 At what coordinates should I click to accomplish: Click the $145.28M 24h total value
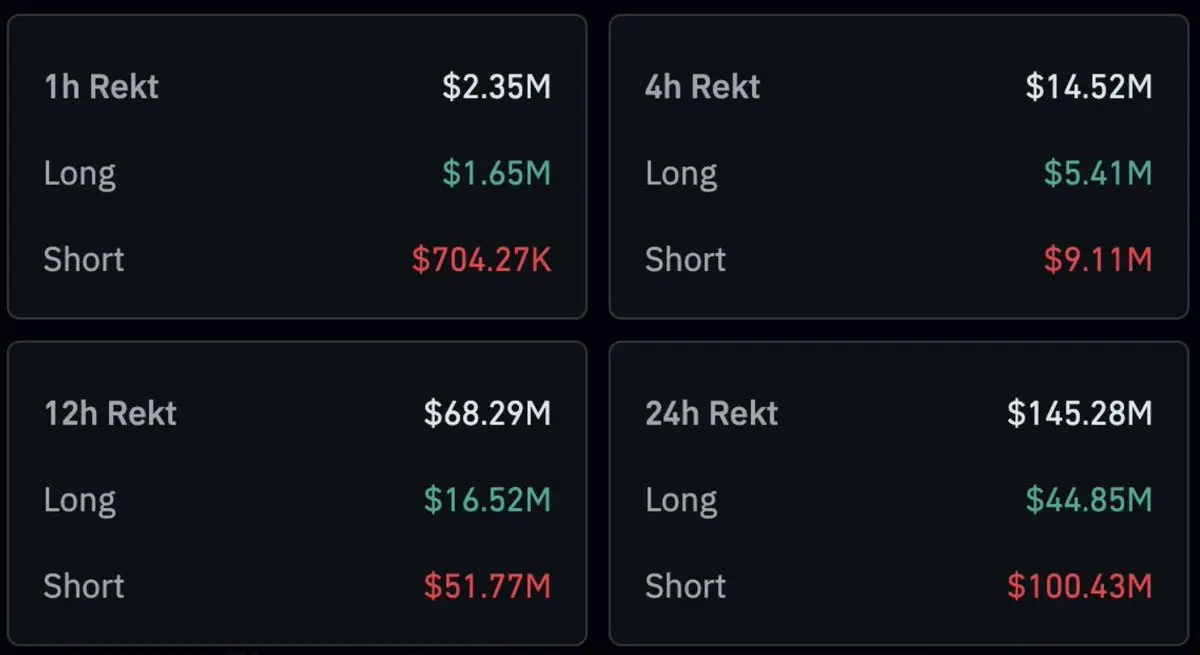click(x=1080, y=413)
